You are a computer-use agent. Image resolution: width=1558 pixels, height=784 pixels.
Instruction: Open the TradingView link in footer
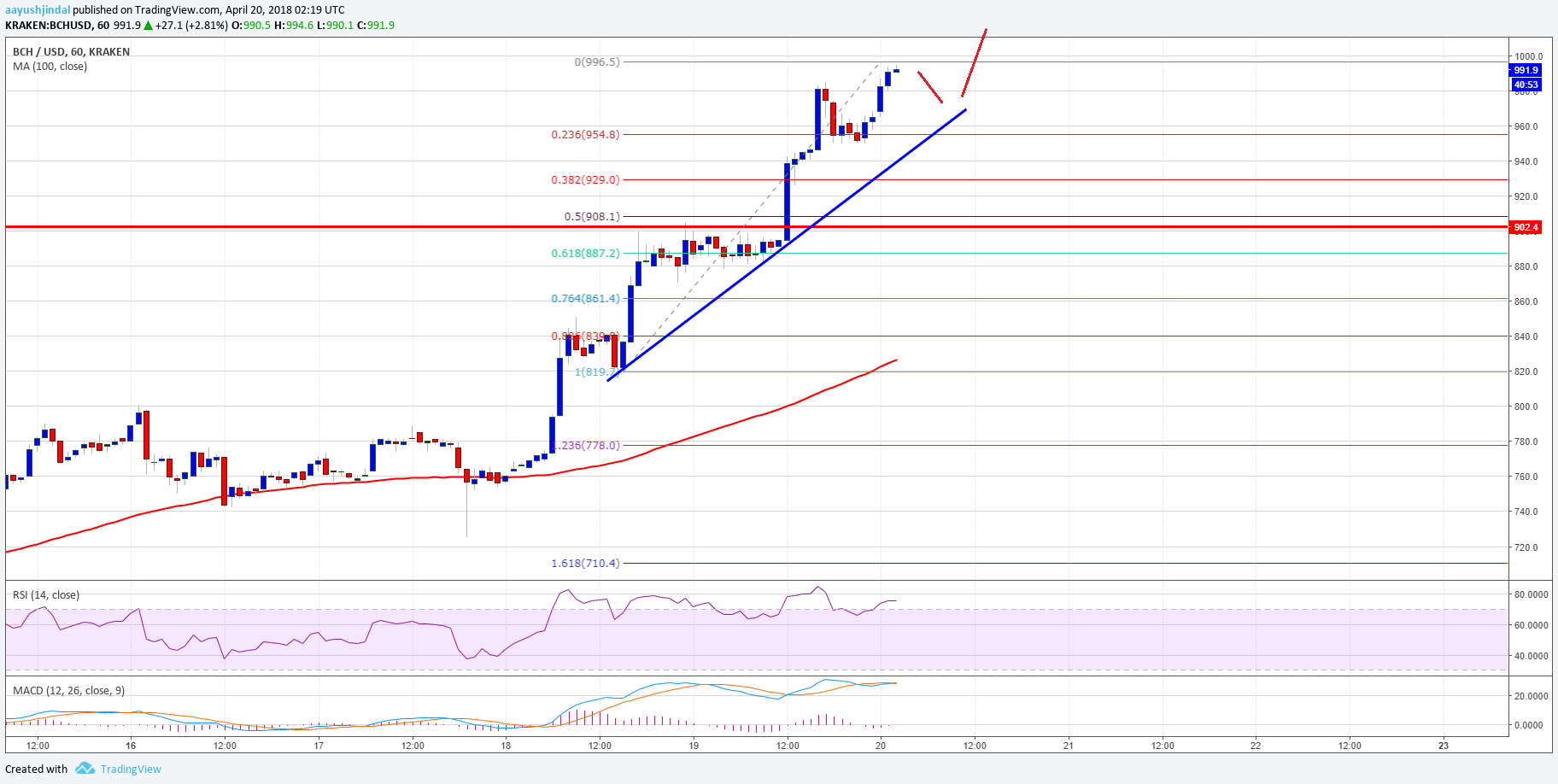click(x=131, y=769)
